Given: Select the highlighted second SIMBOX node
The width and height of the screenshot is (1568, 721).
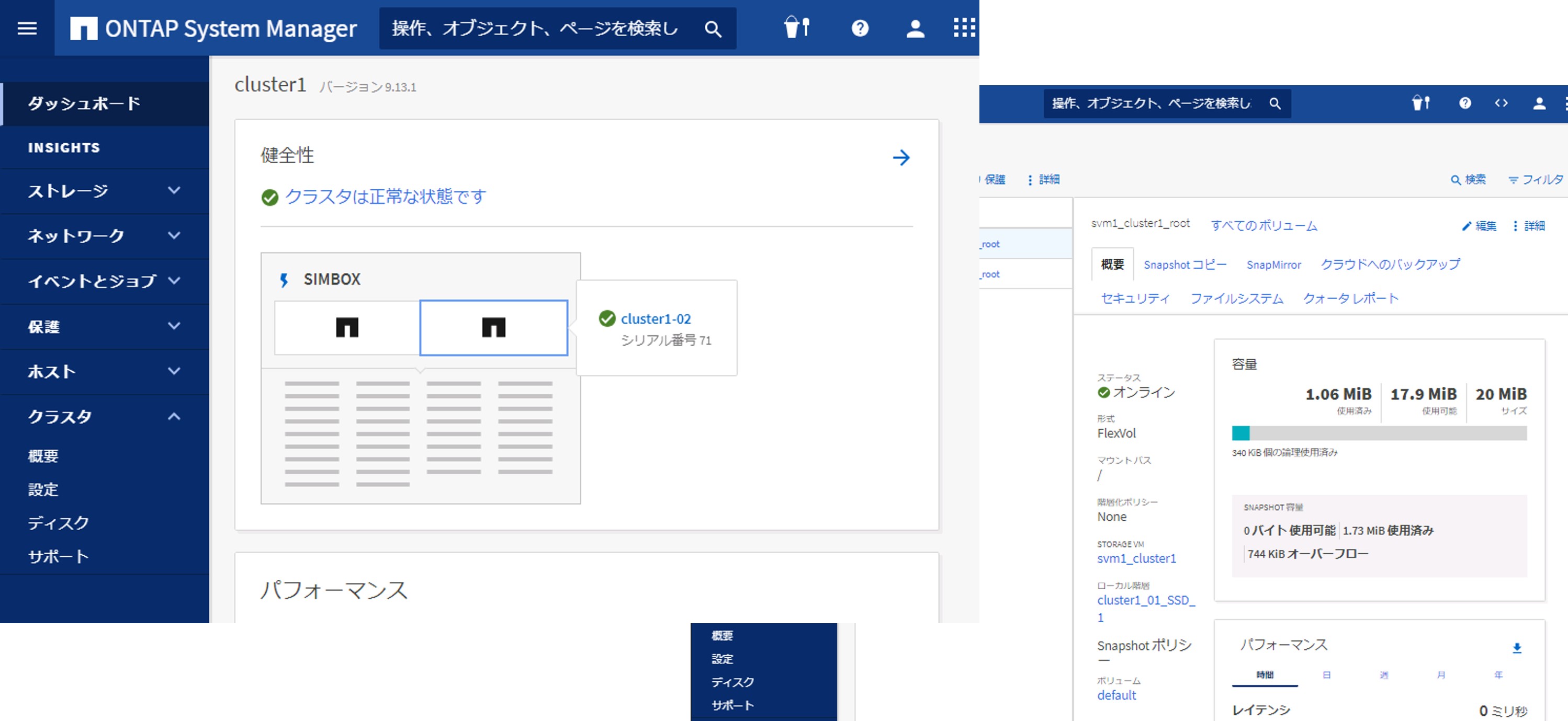Looking at the screenshot, I should click(494, 327).
